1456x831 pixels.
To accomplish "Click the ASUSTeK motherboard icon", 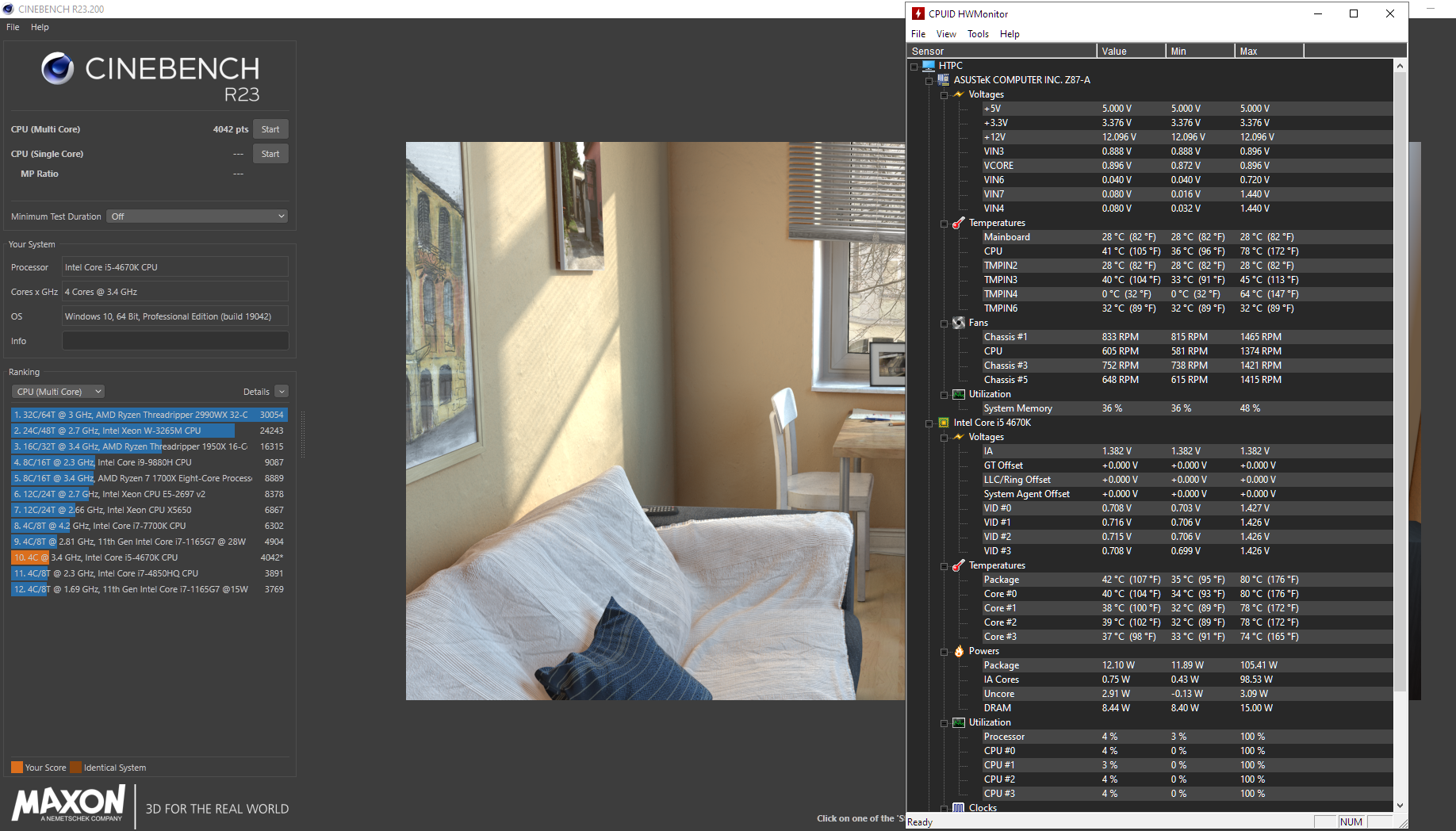I will click(944, 80).
